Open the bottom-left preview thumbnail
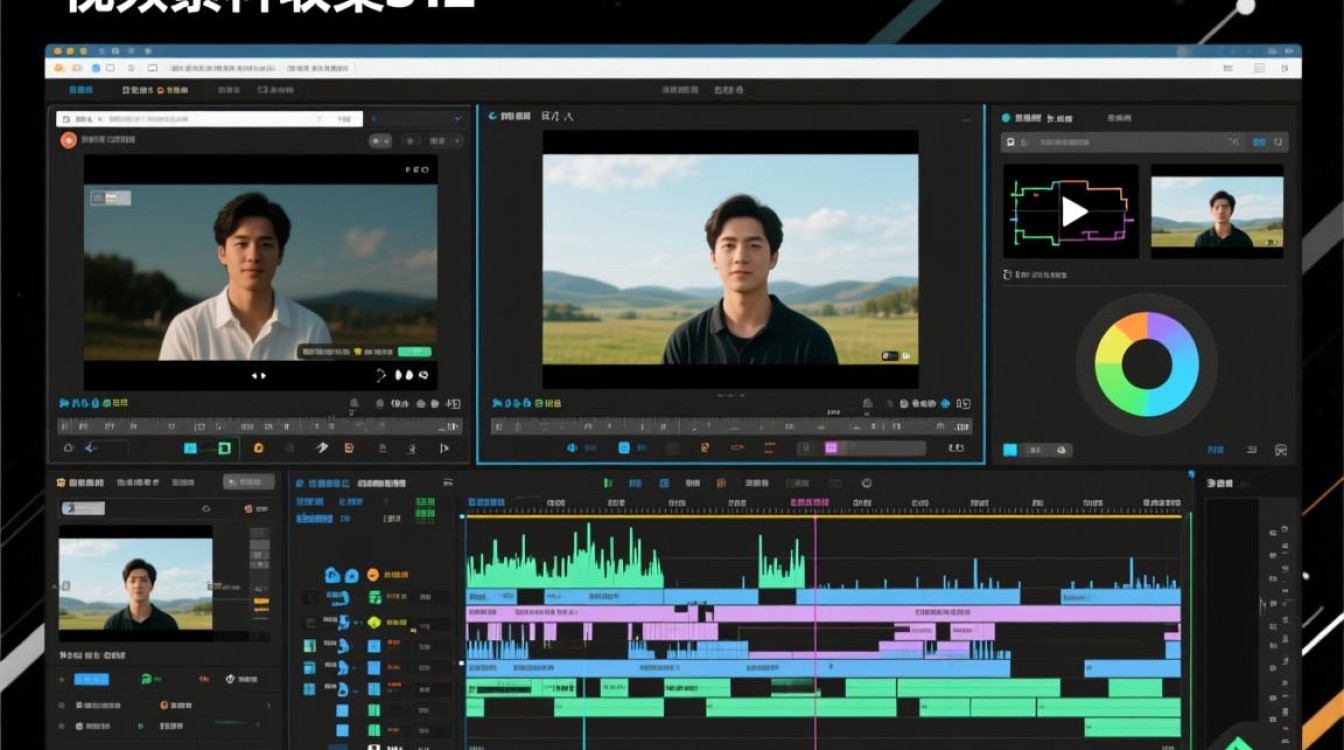The height and width of the screenshot is (750, 1344). [135, 584]
